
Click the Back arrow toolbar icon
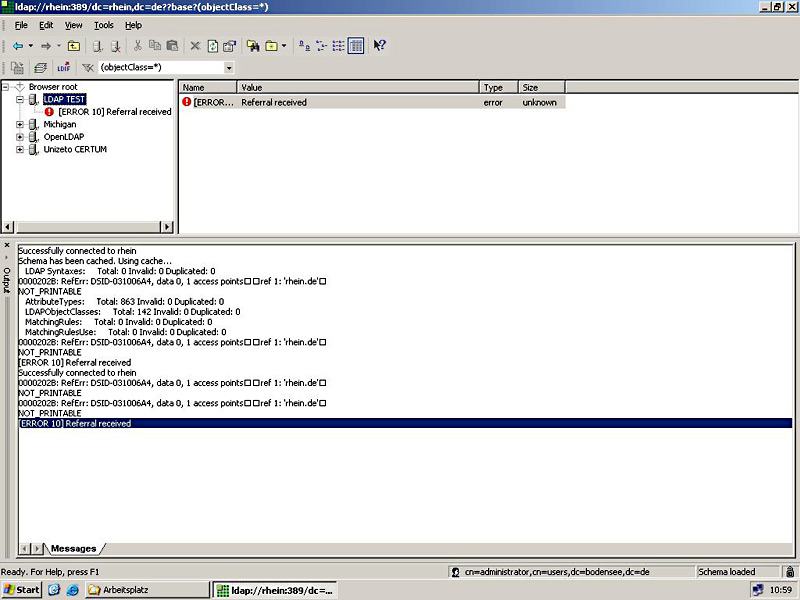click(x=18, y=46)
